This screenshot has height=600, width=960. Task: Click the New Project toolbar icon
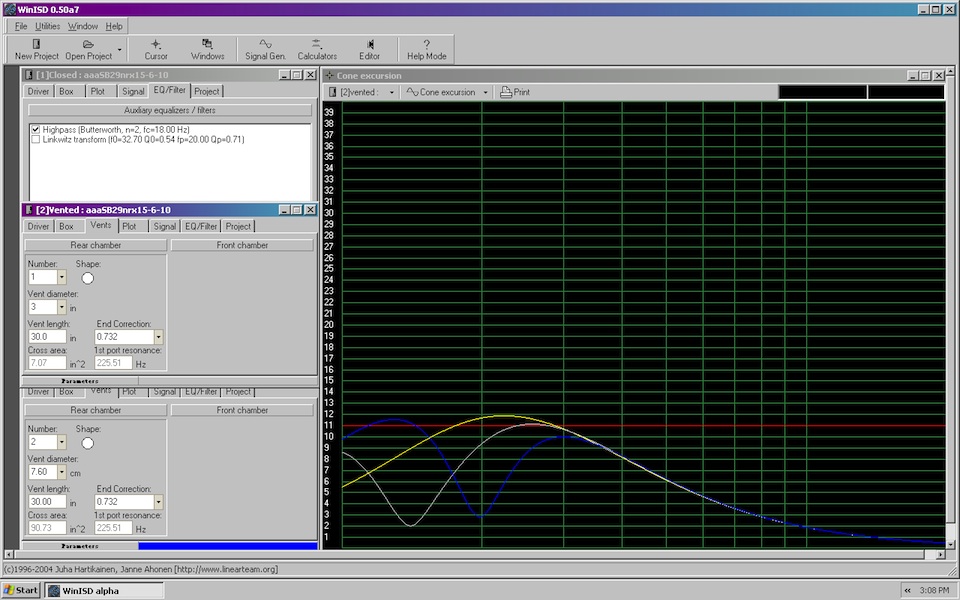pos(36,44)
